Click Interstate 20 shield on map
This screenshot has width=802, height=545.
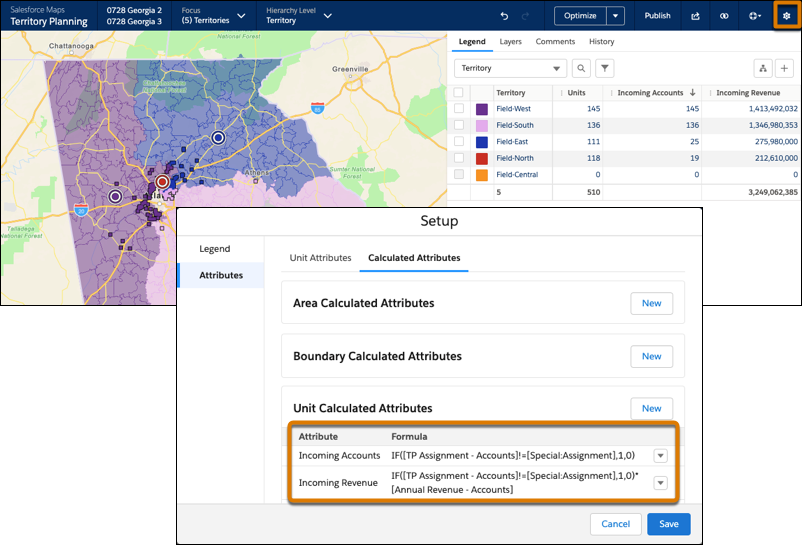(81, 210)
